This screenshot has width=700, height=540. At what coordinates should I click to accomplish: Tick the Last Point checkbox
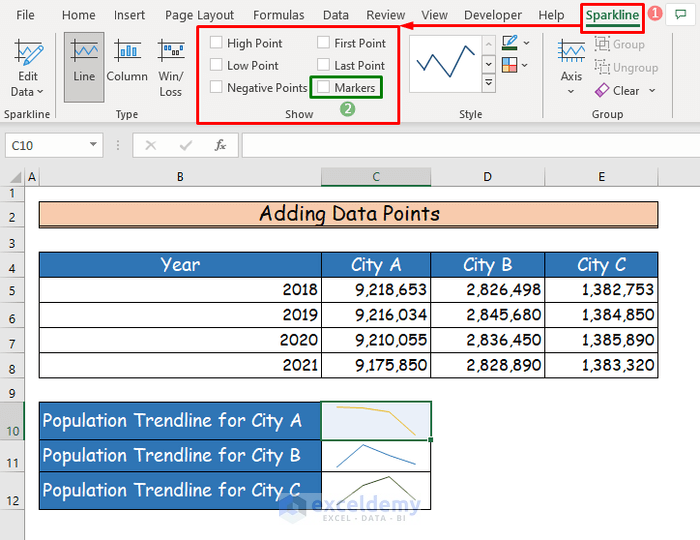click(x=324, y=65)
